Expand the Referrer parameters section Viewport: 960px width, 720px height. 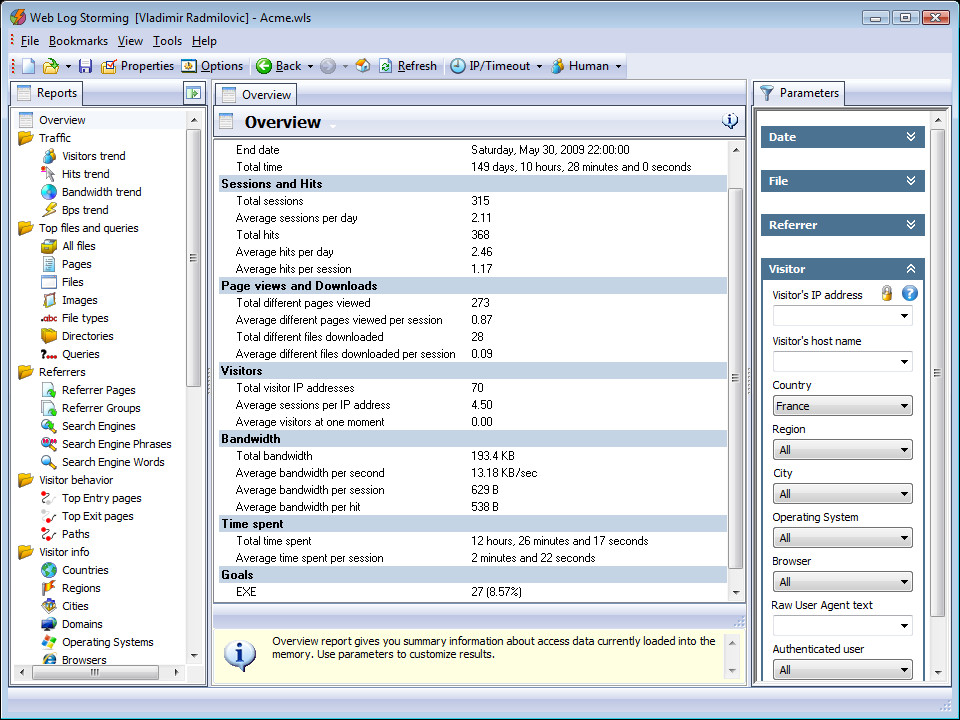(x=842, y=225)
